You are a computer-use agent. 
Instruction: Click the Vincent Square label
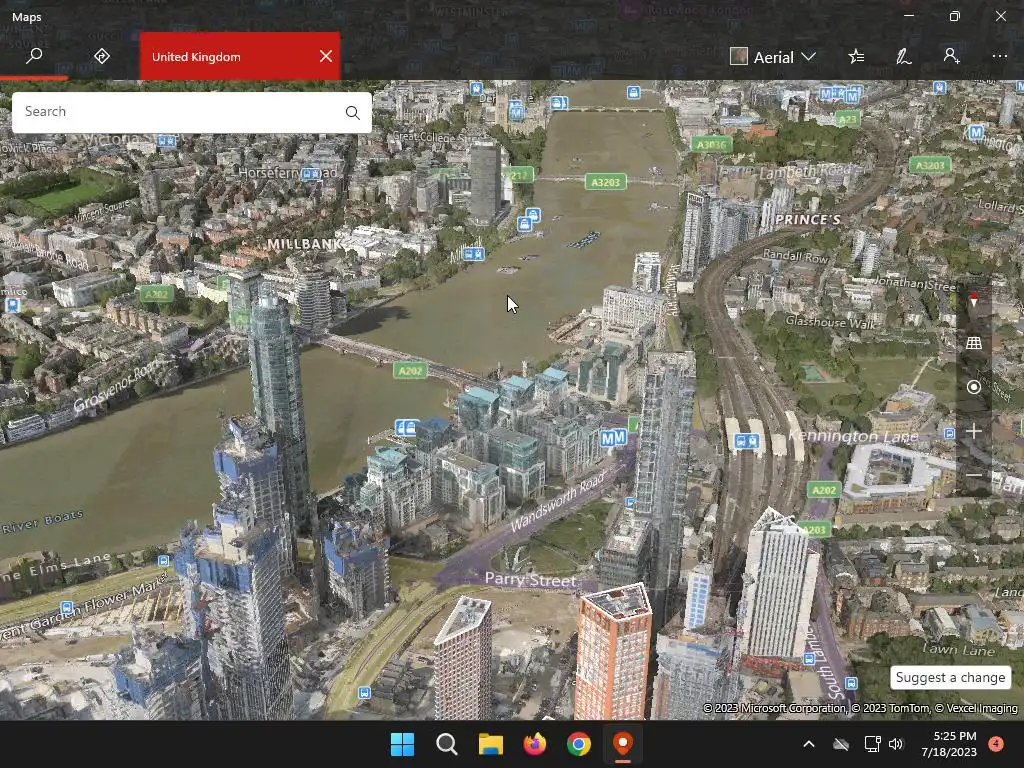click(x=103, y=212)
